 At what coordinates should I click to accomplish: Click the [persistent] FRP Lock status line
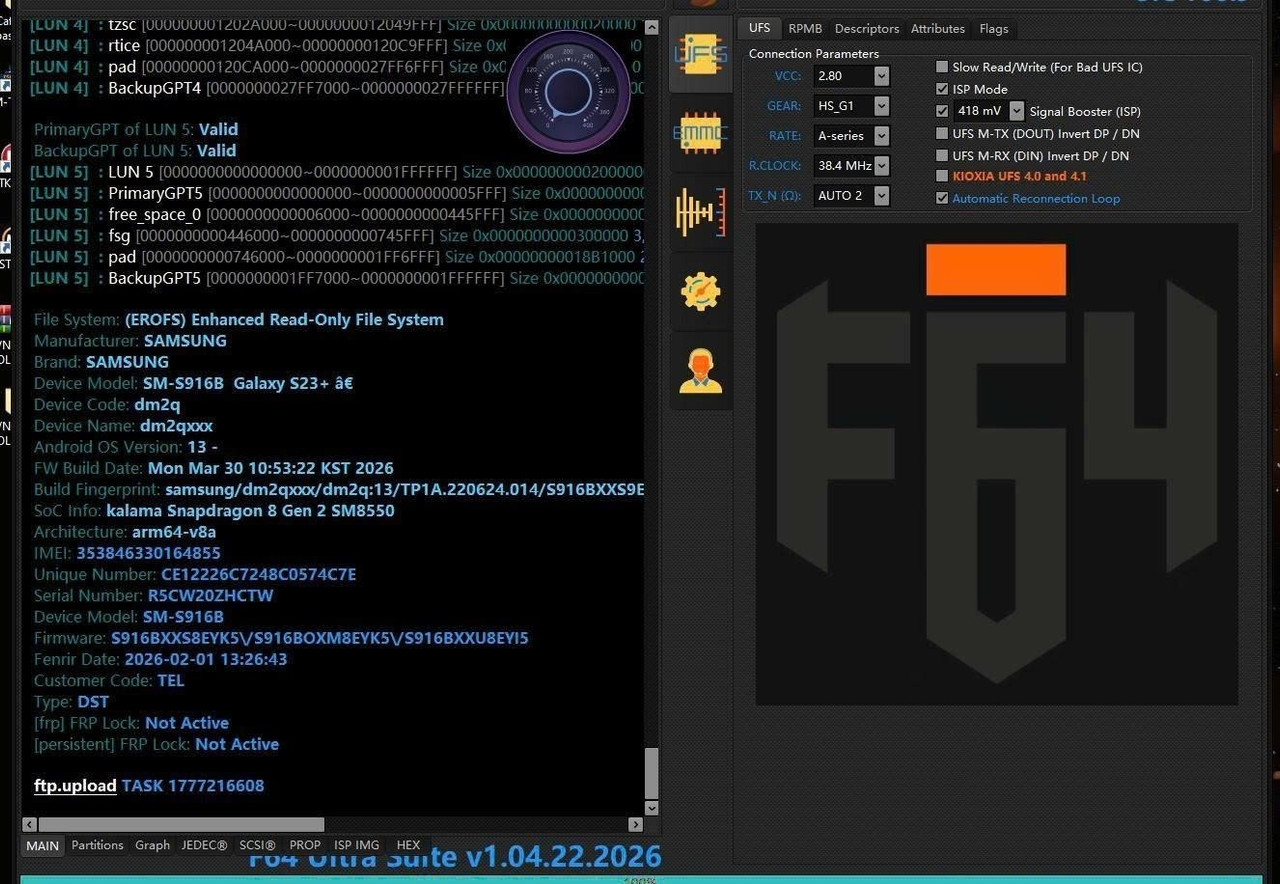coord(156,744)
